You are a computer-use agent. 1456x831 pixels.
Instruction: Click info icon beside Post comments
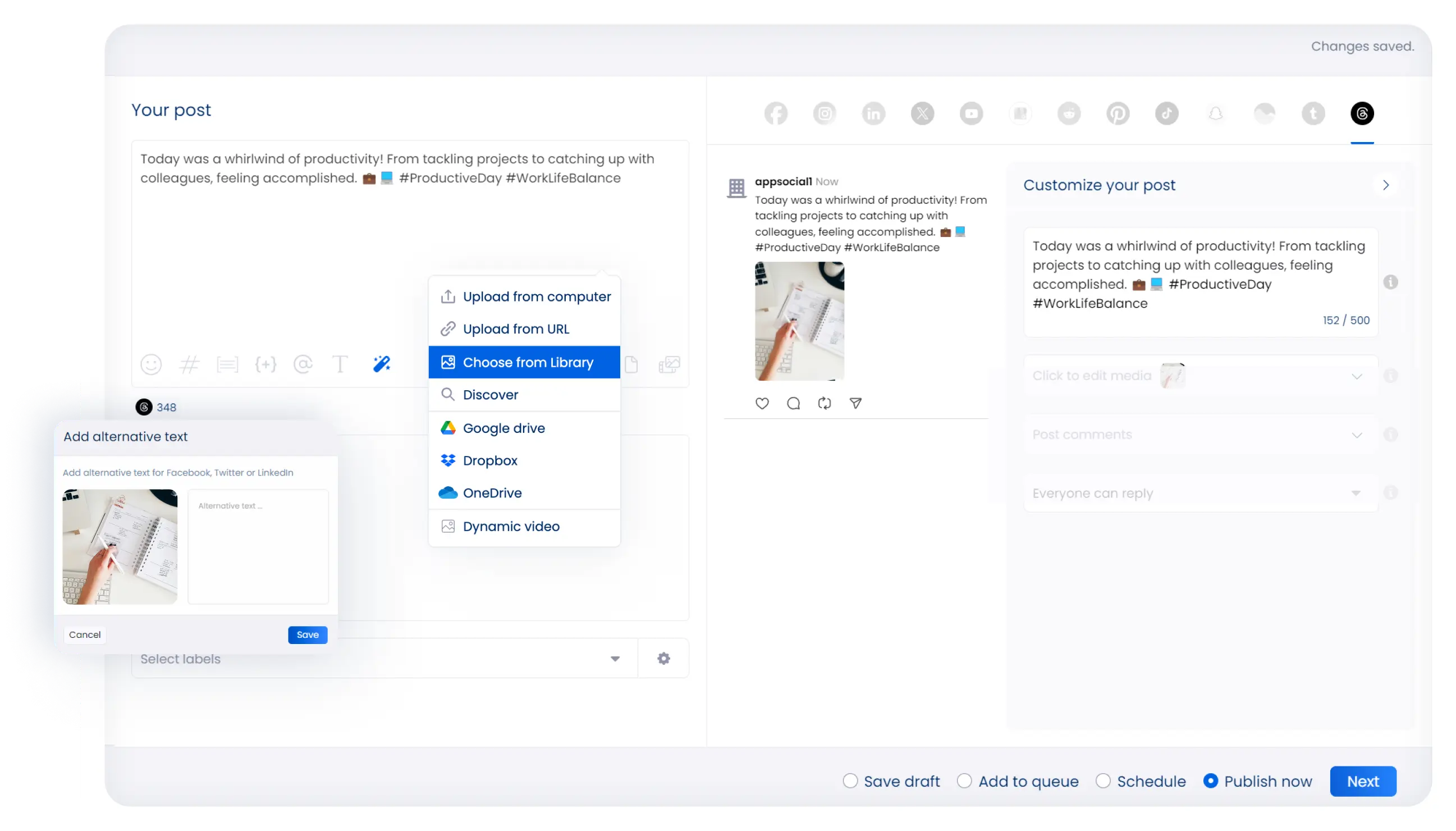click(1390, 435)
